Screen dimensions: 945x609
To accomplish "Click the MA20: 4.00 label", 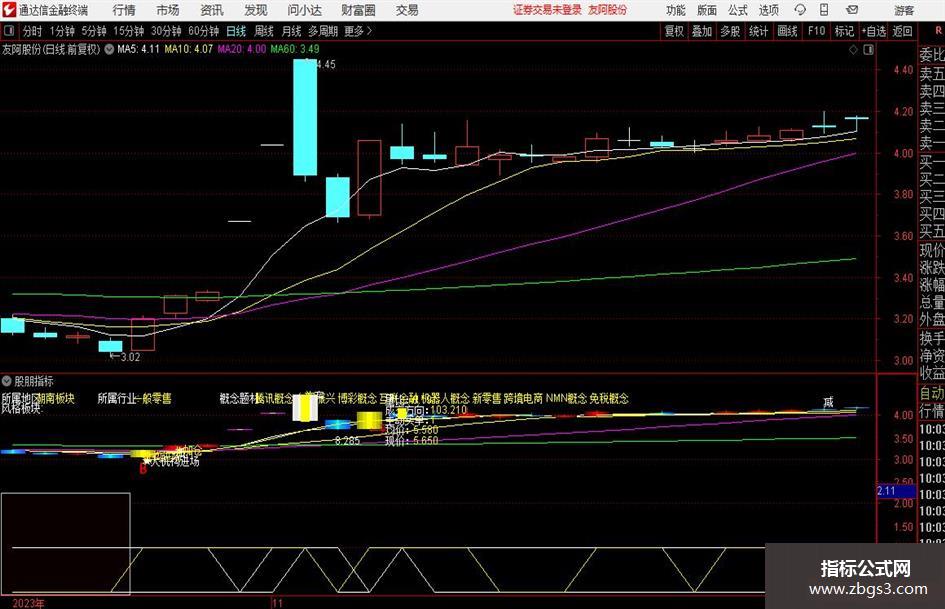I will [x=242, y=49].
